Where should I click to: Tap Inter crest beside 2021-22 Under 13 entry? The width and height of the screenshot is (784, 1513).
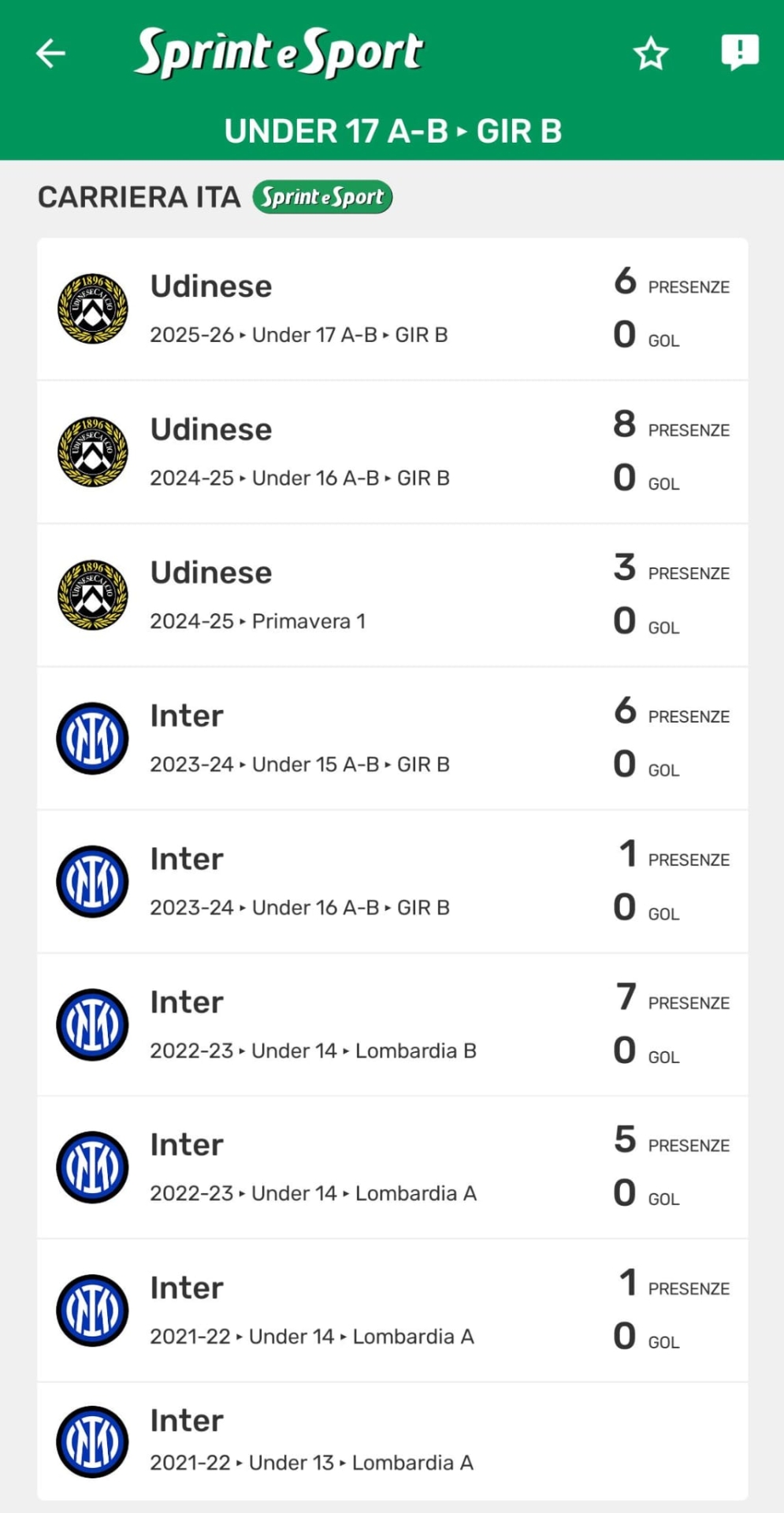93,1441
